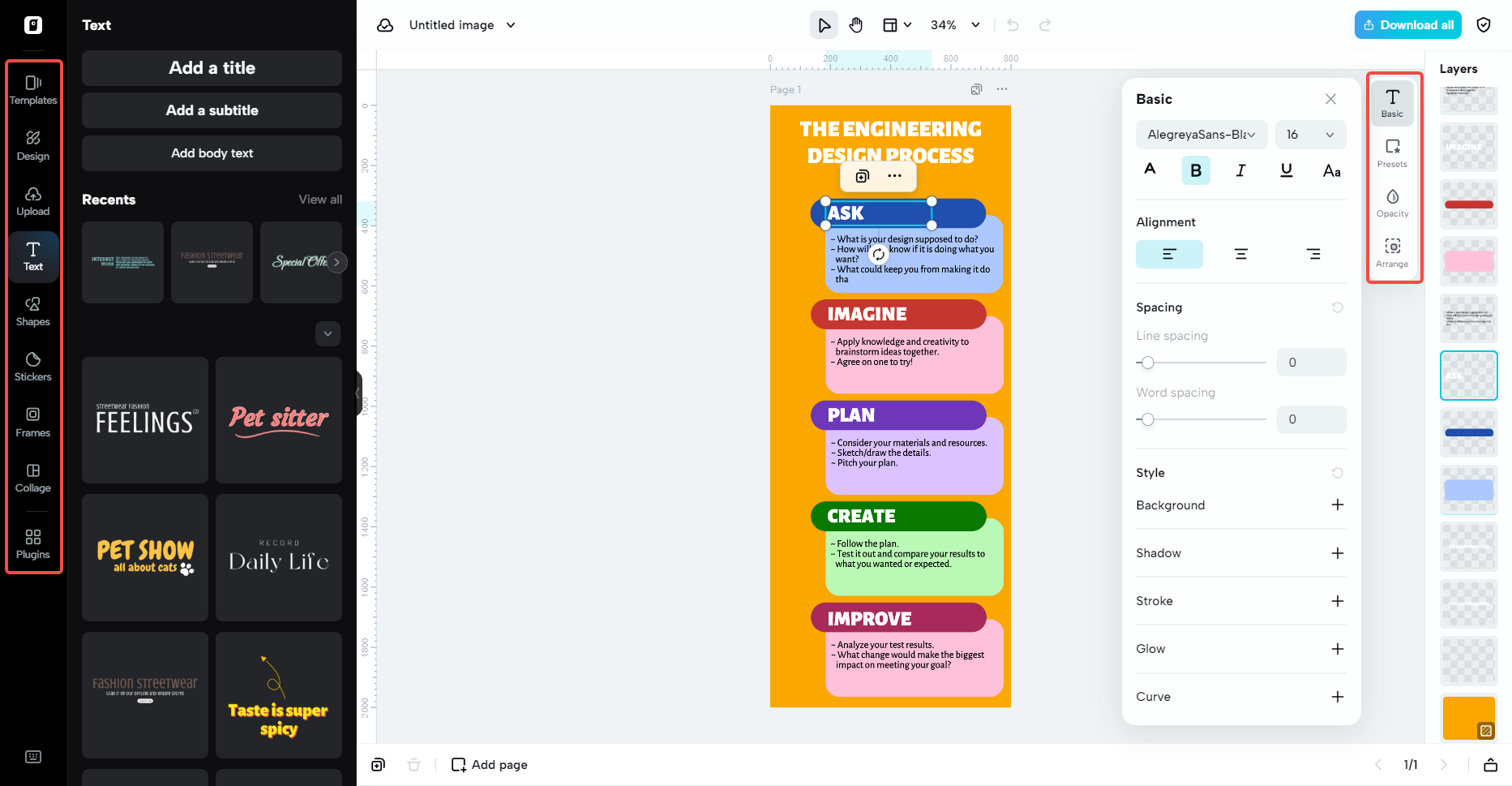This screenshot has width=1512, height=786.
Task: Open the Arrange options panel
Action: click(1392, 251)
